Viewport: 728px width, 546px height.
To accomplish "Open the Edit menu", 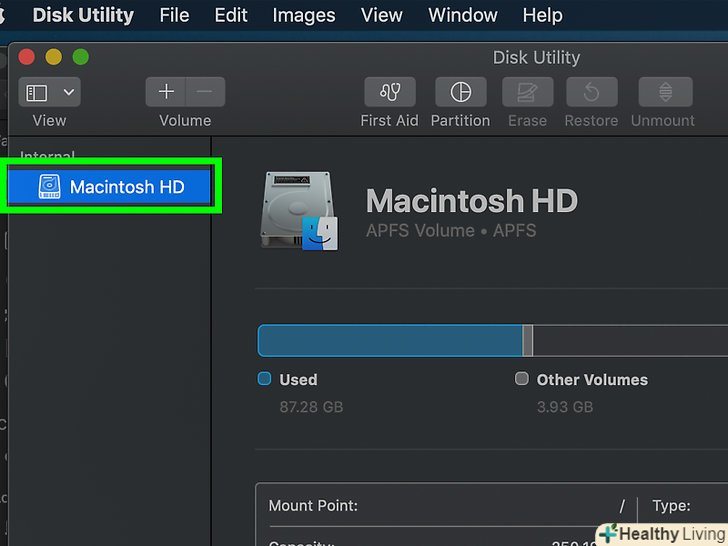I will coord(231,15).
